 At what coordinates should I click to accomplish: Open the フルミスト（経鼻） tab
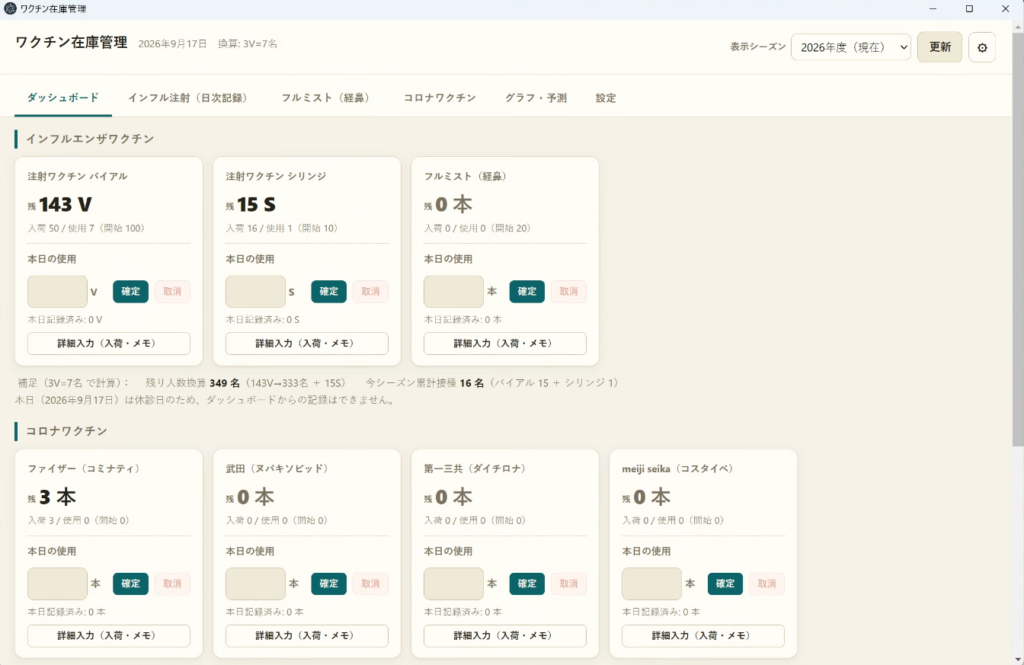coord(325,98)
